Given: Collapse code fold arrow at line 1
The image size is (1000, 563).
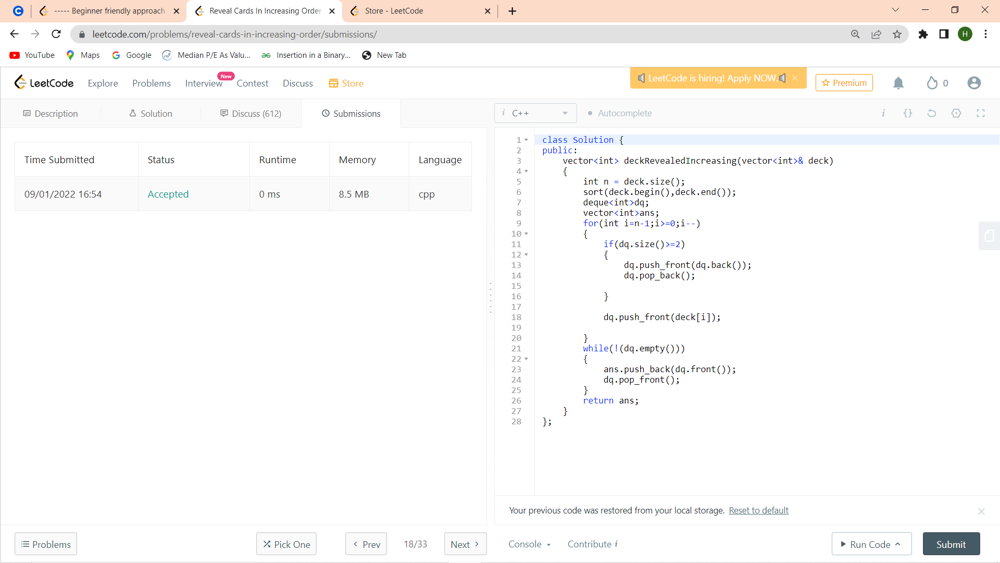Looking at the screenshot, I should pos(527,140).
